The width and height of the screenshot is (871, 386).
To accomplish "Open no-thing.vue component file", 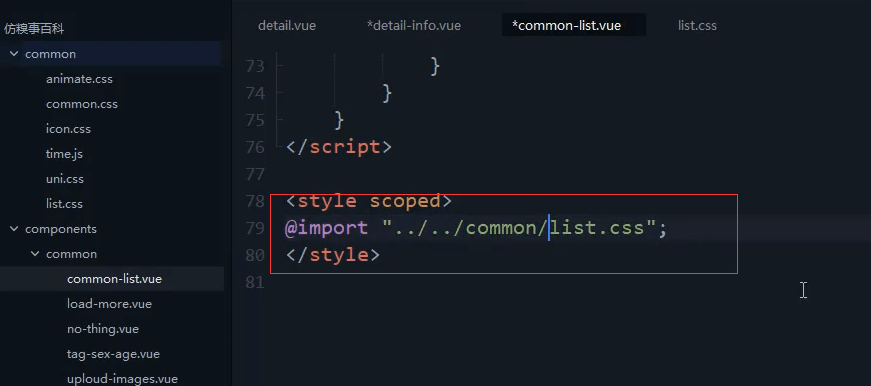I will point(103,329).
